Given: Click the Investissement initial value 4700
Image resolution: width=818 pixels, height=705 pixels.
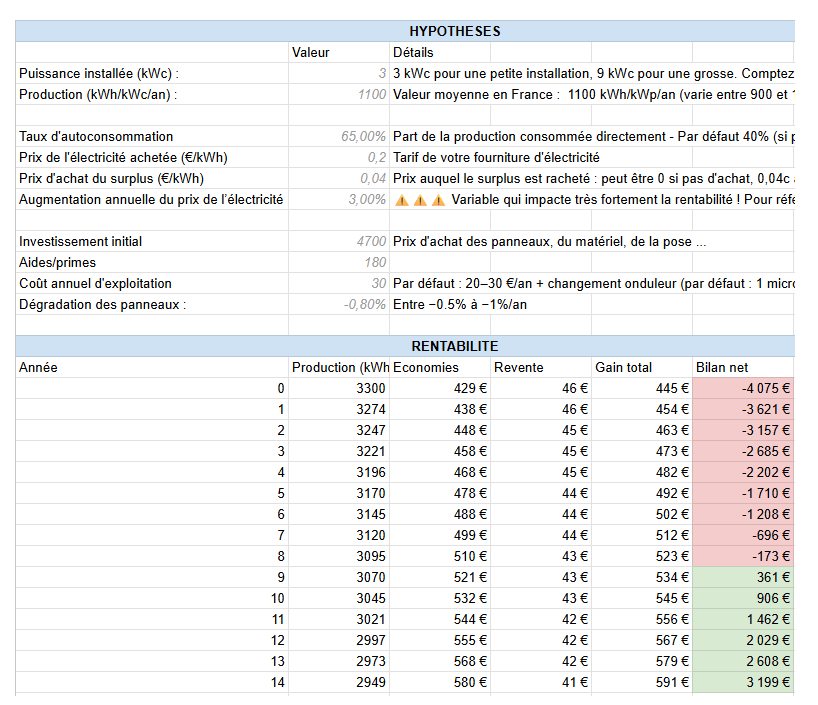Looking at the screenshot, I should [x=339, y=241].
